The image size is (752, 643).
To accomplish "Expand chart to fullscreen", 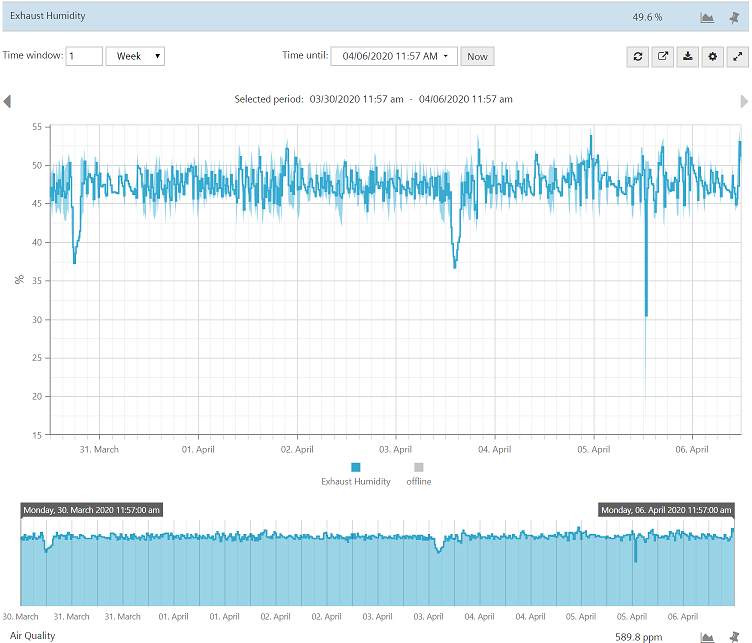I will coord(738,57).
